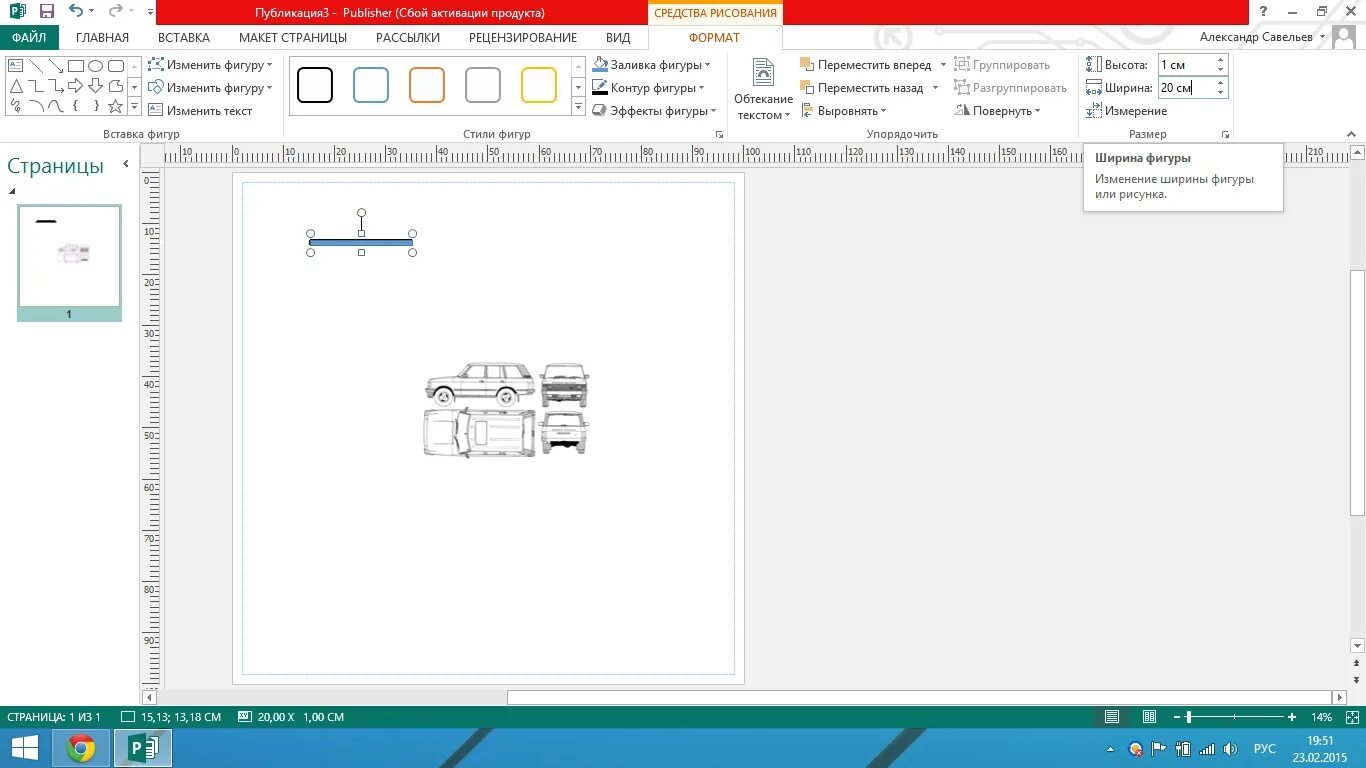Collapse the Страницы pages pane

click(x=126, y=164)
